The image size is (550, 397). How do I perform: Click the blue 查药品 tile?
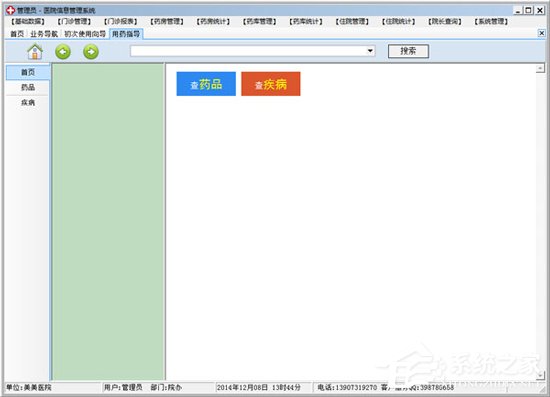206,84
